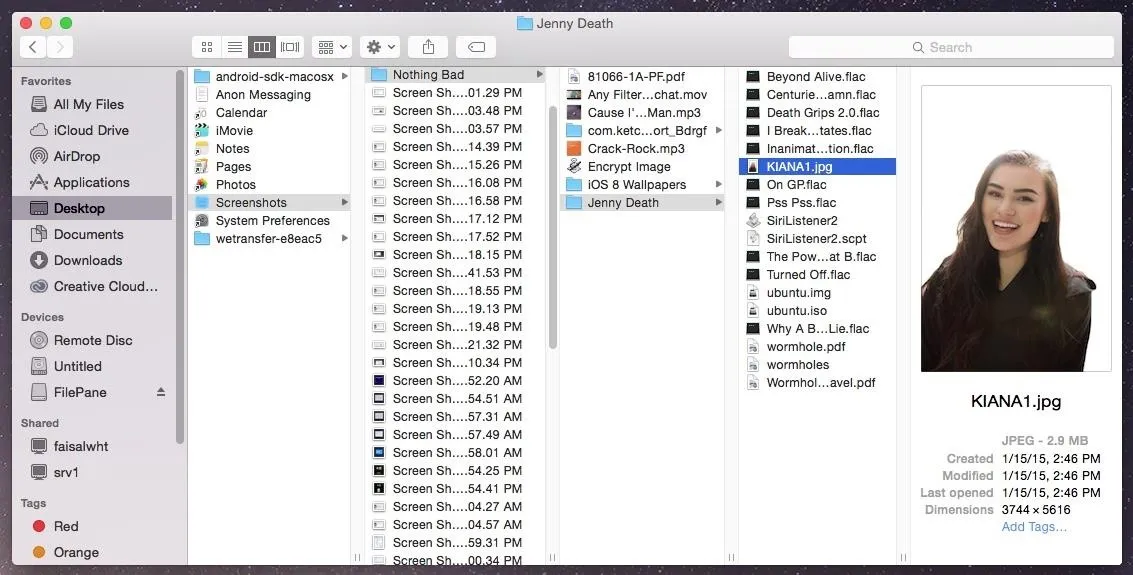This screenshot has width=1133, height=575.
Task: Click the ubuntu.iso disk image icon
Action: [x=753, y=311]
